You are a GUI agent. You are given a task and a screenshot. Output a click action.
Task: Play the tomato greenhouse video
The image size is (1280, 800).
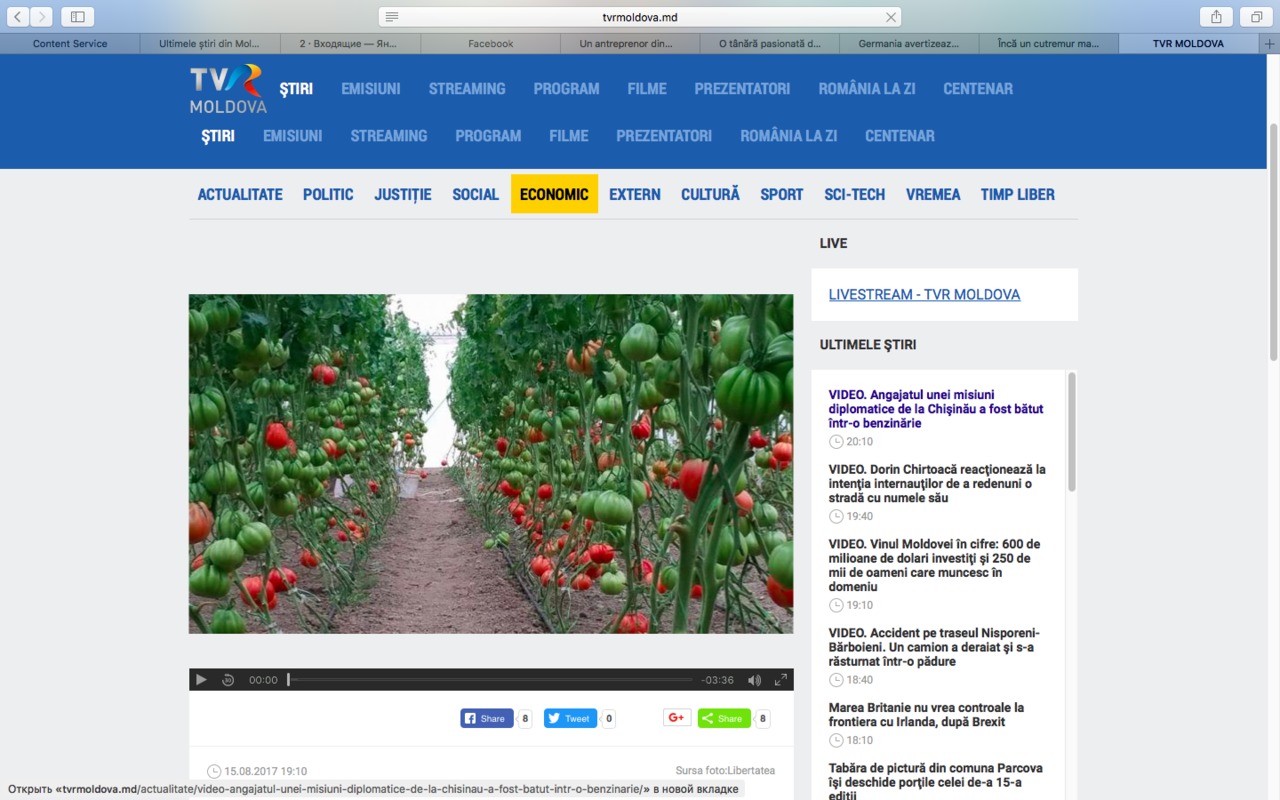[x=201, y=680]
